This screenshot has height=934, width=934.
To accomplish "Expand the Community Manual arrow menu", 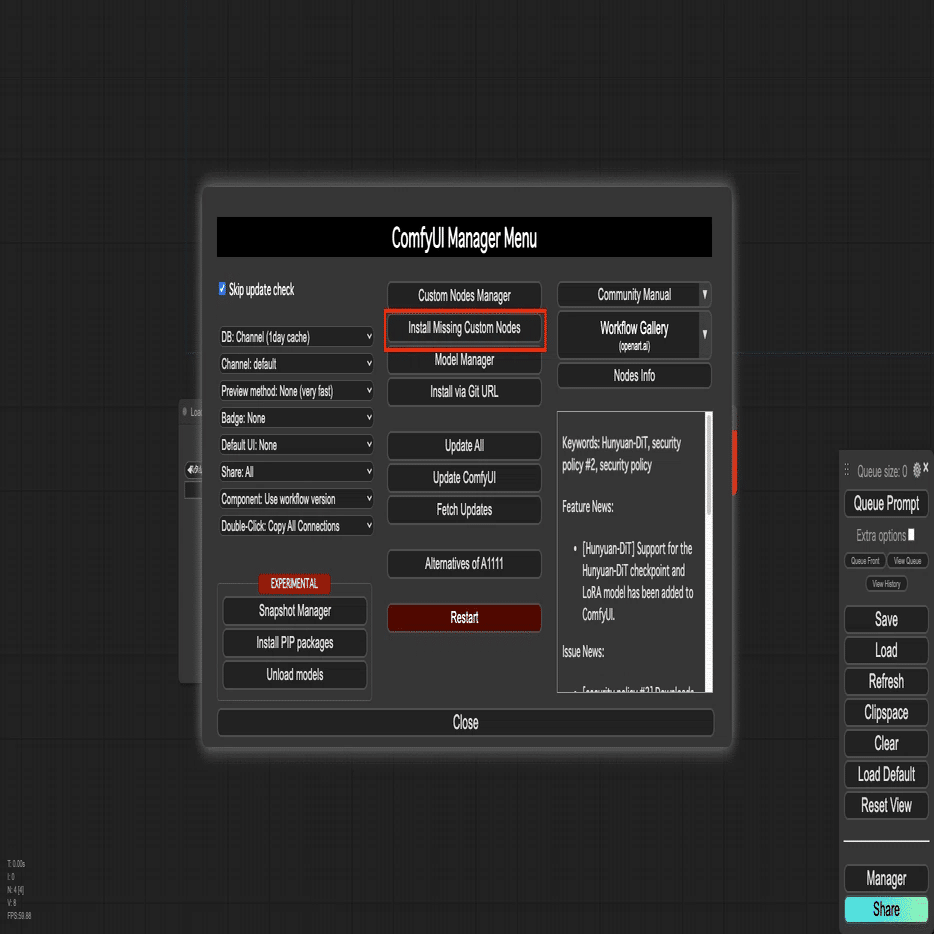I will coord(705,294).
